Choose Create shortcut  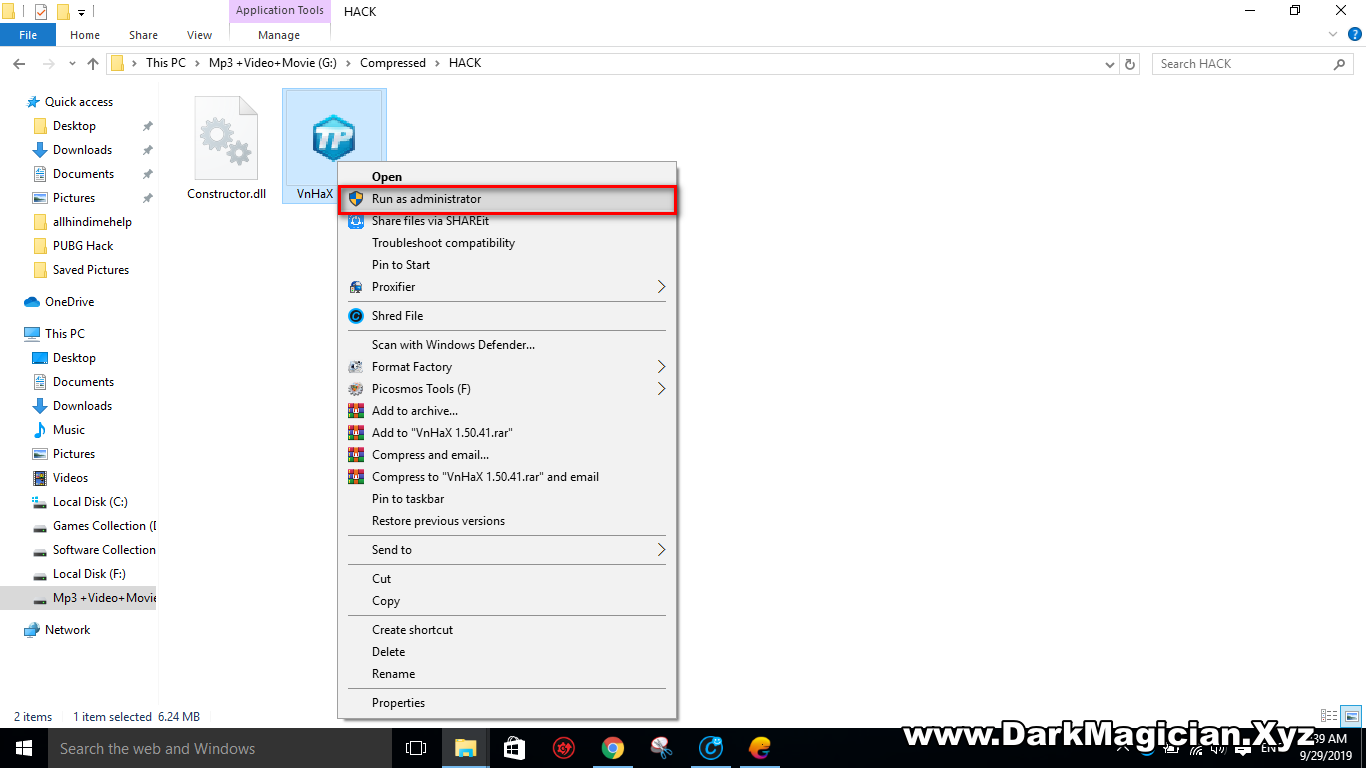pyautogui.click(x=507, y=630)
